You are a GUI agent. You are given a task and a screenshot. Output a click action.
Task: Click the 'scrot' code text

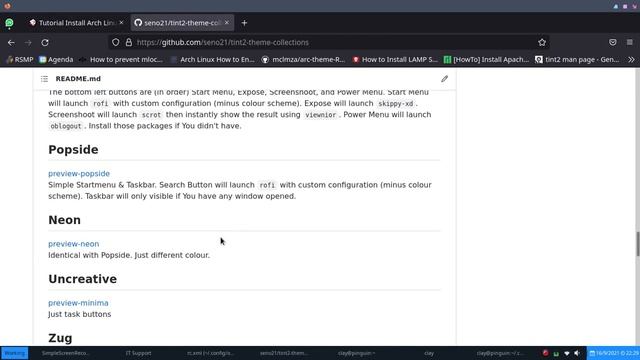point(151,115)
